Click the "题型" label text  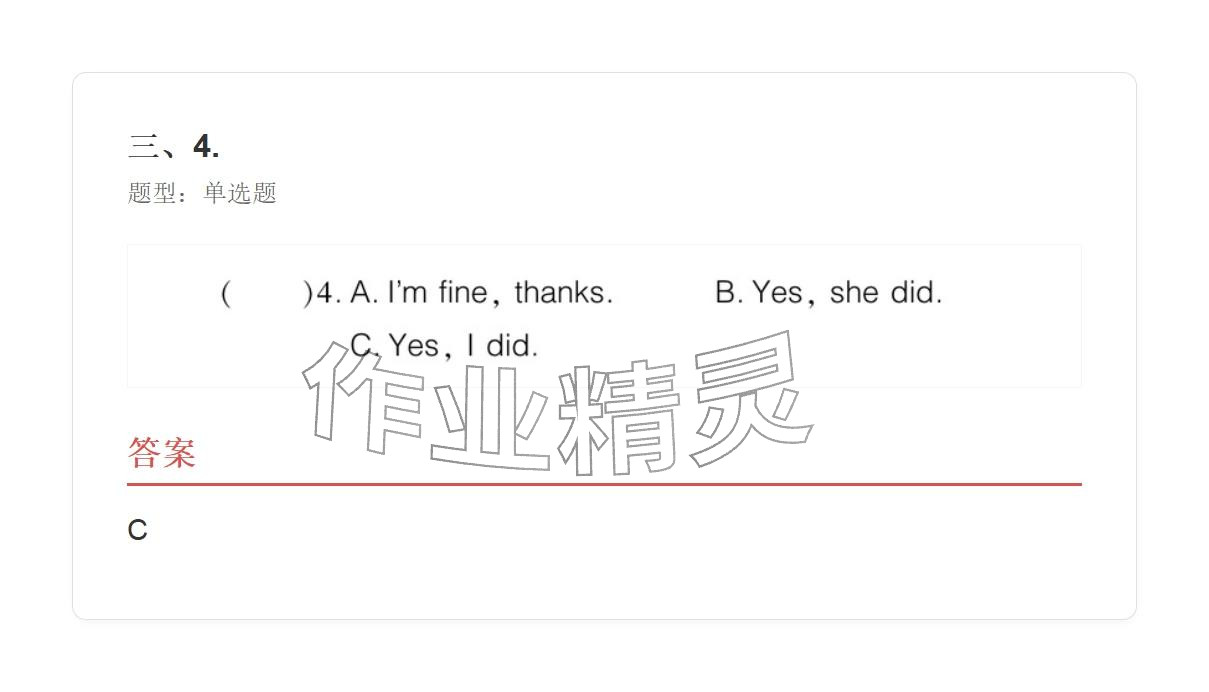(152, 193)
